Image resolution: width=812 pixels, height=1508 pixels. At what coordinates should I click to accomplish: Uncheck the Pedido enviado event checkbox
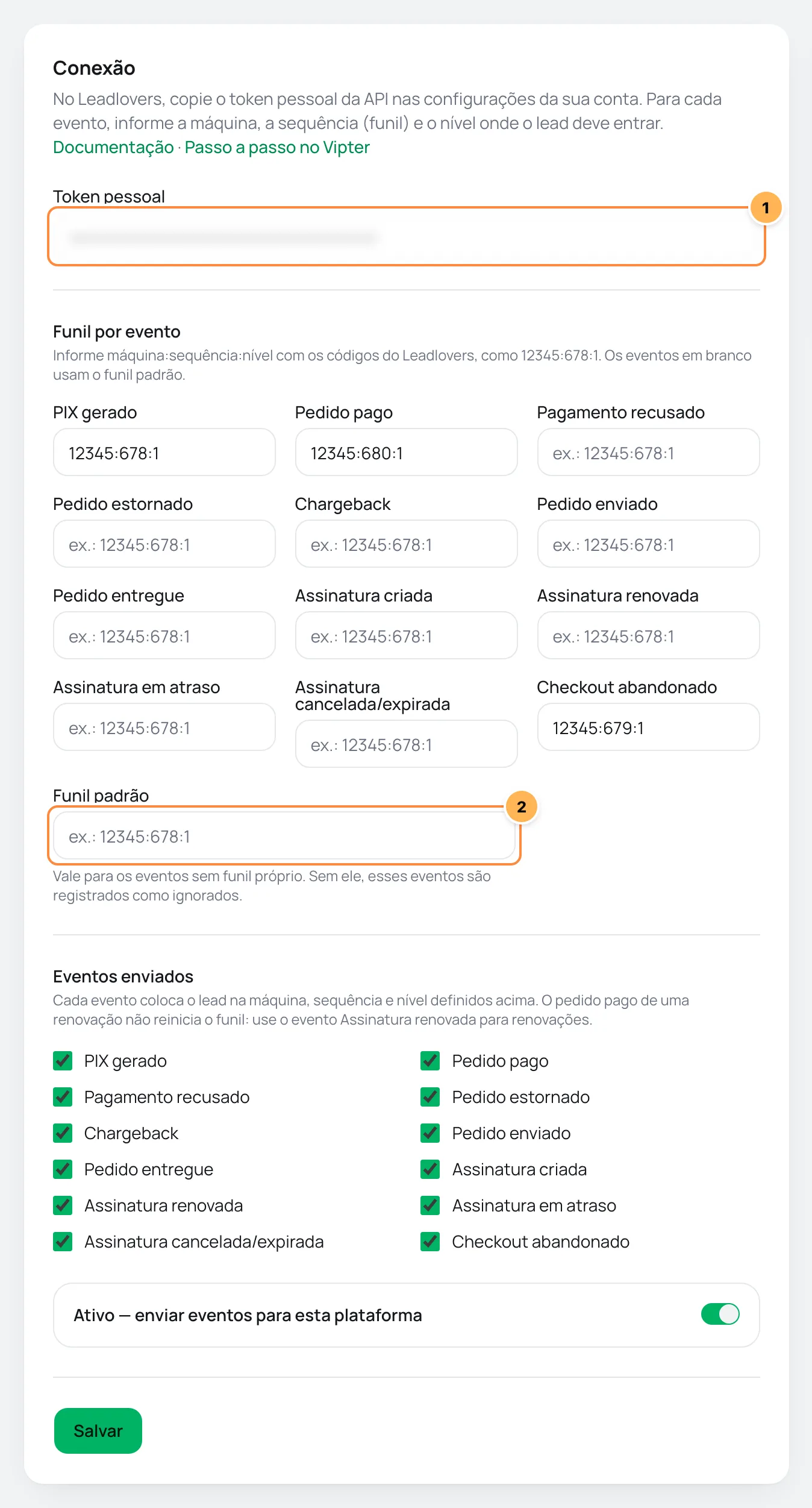(430, 1133)
